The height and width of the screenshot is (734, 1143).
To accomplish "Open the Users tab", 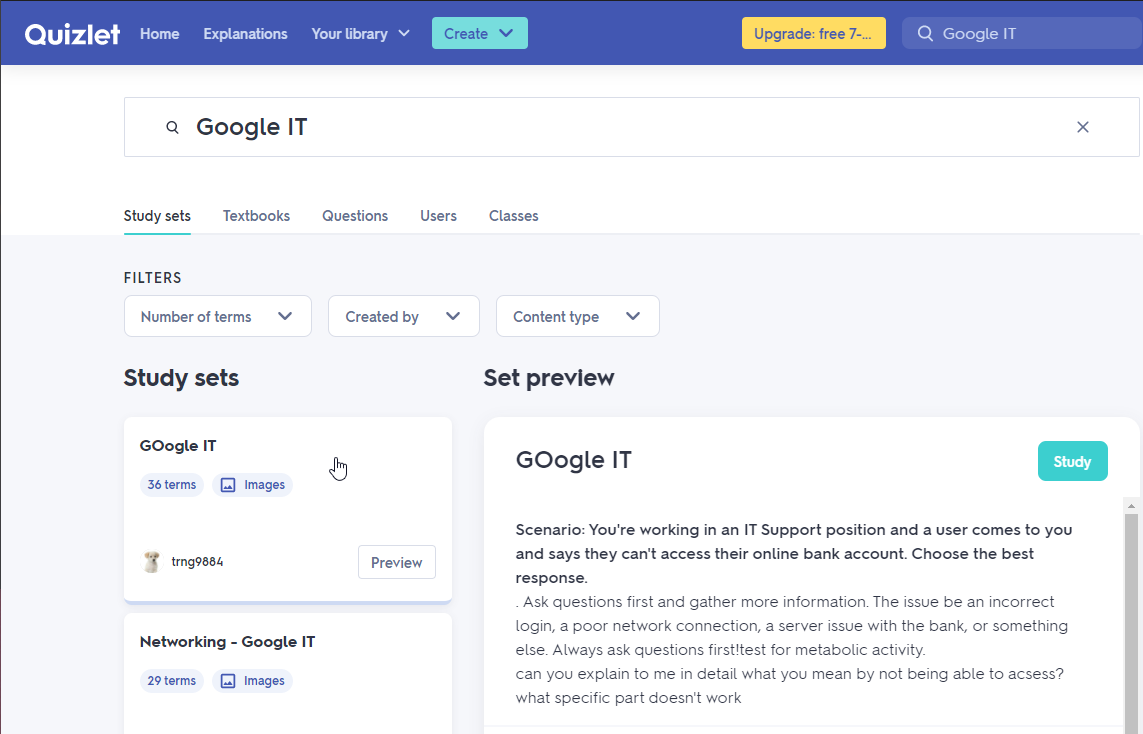I will pyautogui.click(x=438, y=216).
